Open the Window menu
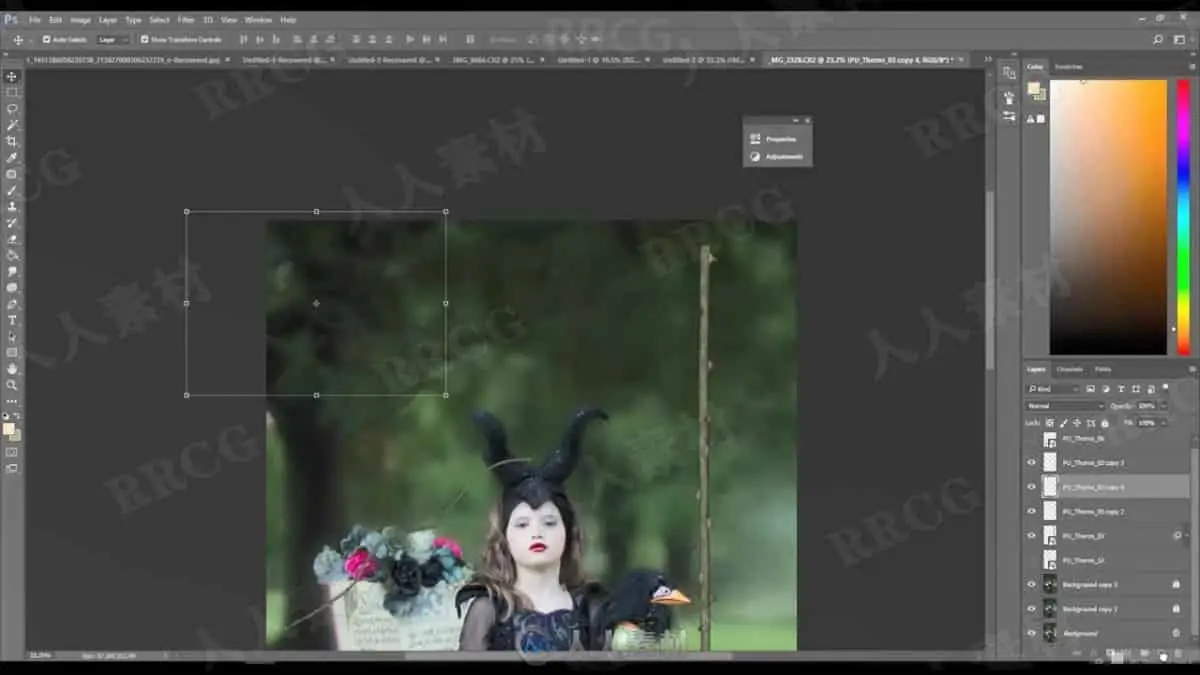 (x=258, y=19)
